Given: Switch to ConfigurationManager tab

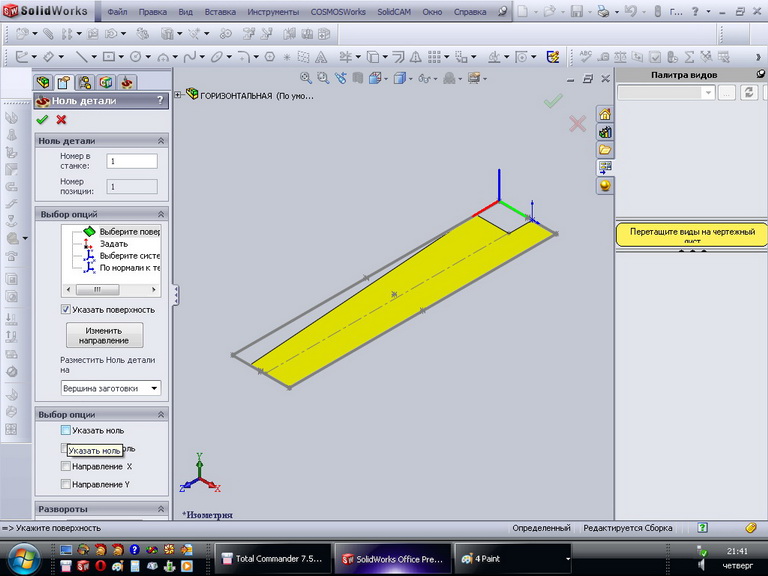Looking at the screenshot, I should [x=85, y=82].
